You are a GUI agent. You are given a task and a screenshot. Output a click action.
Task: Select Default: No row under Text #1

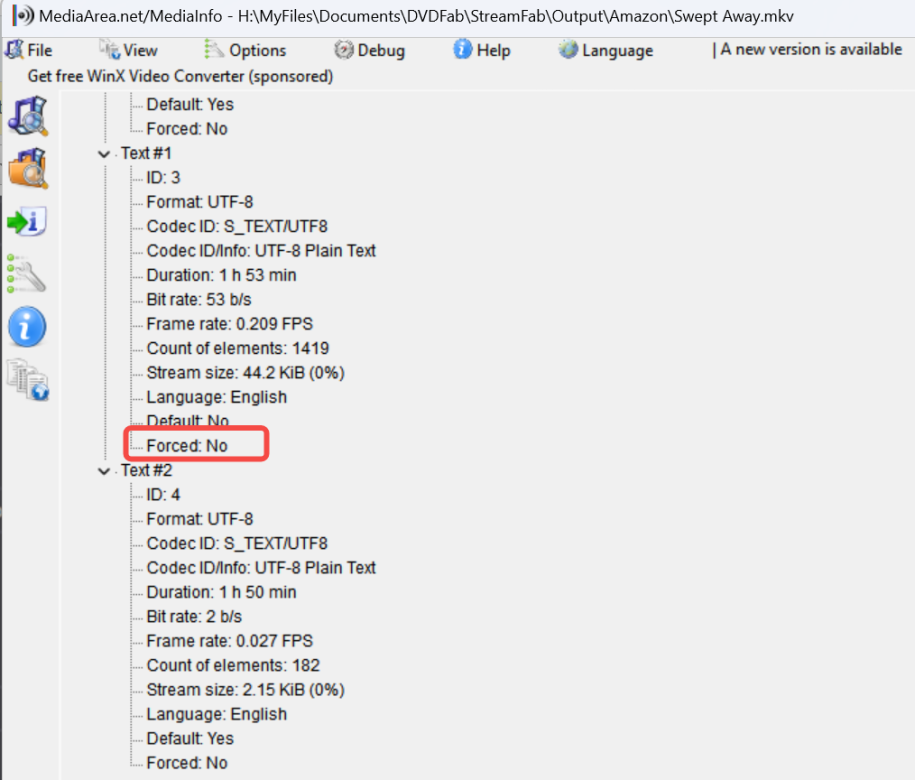click(x=187, y=420)
